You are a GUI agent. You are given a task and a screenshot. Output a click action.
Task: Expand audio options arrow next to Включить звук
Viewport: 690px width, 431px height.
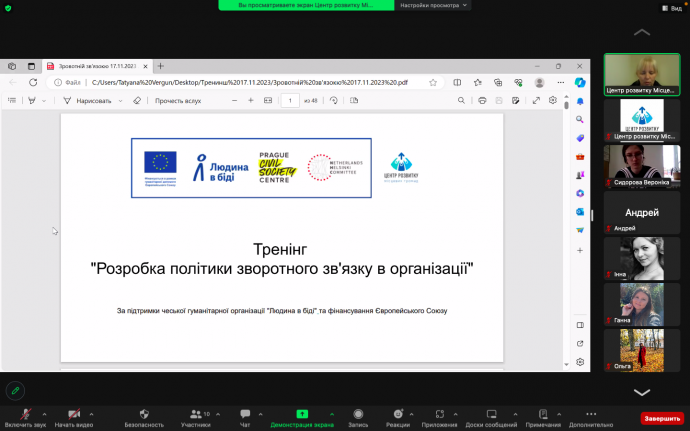[x=44, y=412]
